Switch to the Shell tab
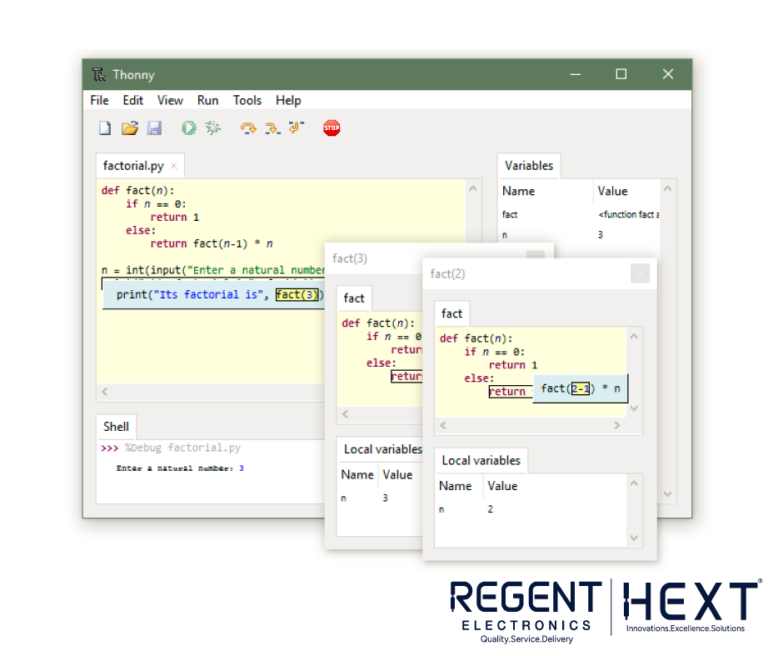Screen dimensions: 768x656 (116, 426)
